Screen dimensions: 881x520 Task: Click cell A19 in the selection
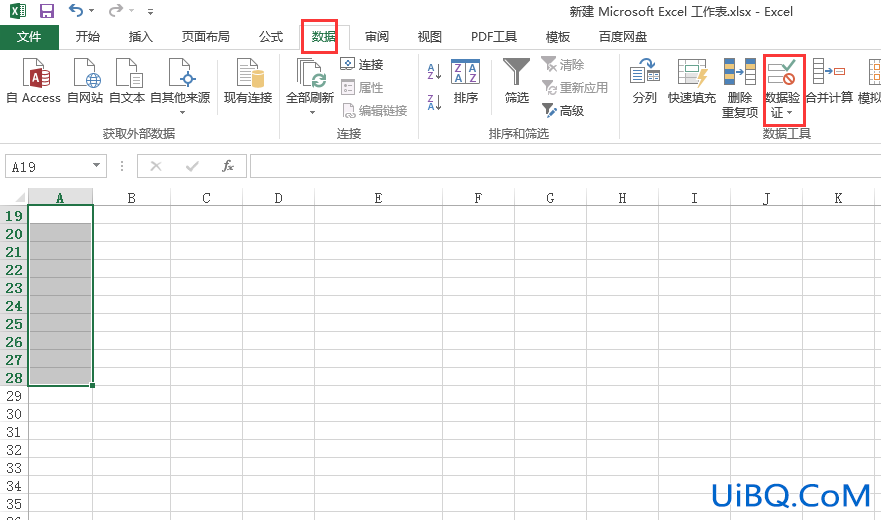point(60,215)
